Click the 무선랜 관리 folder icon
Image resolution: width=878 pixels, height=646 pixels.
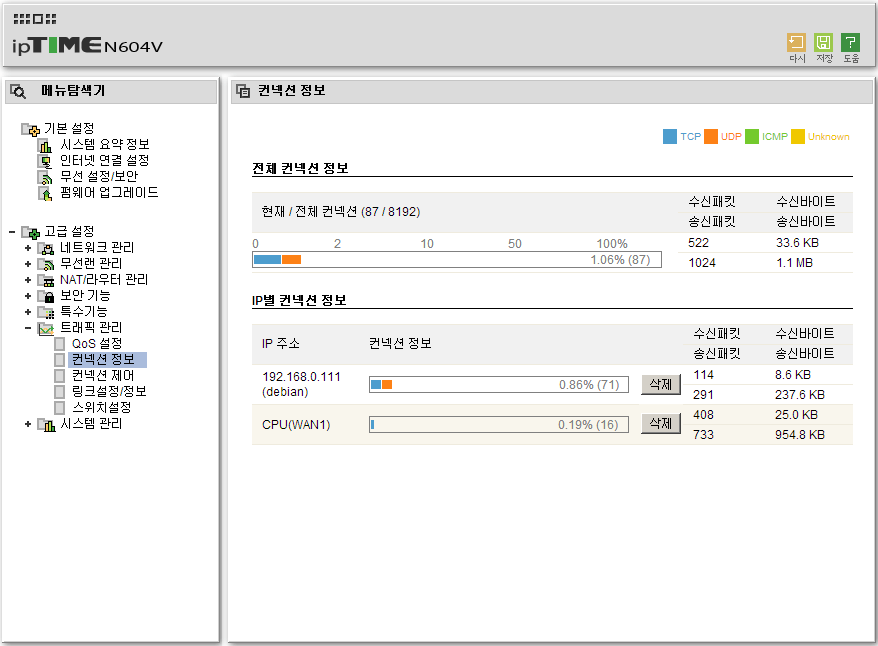46,264
